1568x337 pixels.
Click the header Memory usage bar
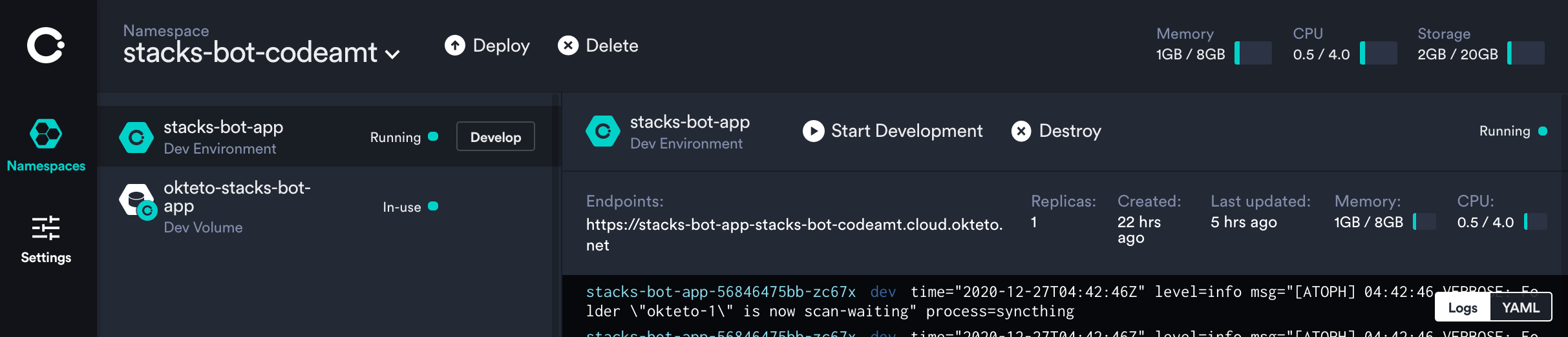click(1253, 53)
